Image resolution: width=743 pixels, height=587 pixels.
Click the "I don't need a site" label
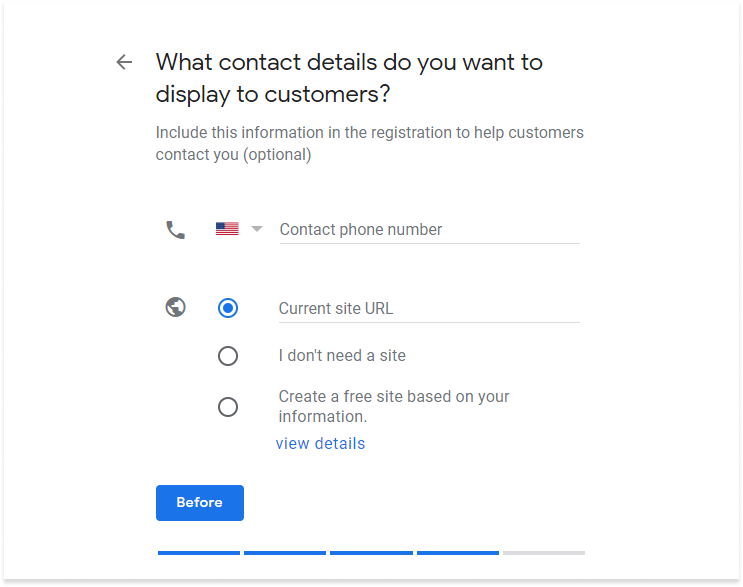click(342, 356)
